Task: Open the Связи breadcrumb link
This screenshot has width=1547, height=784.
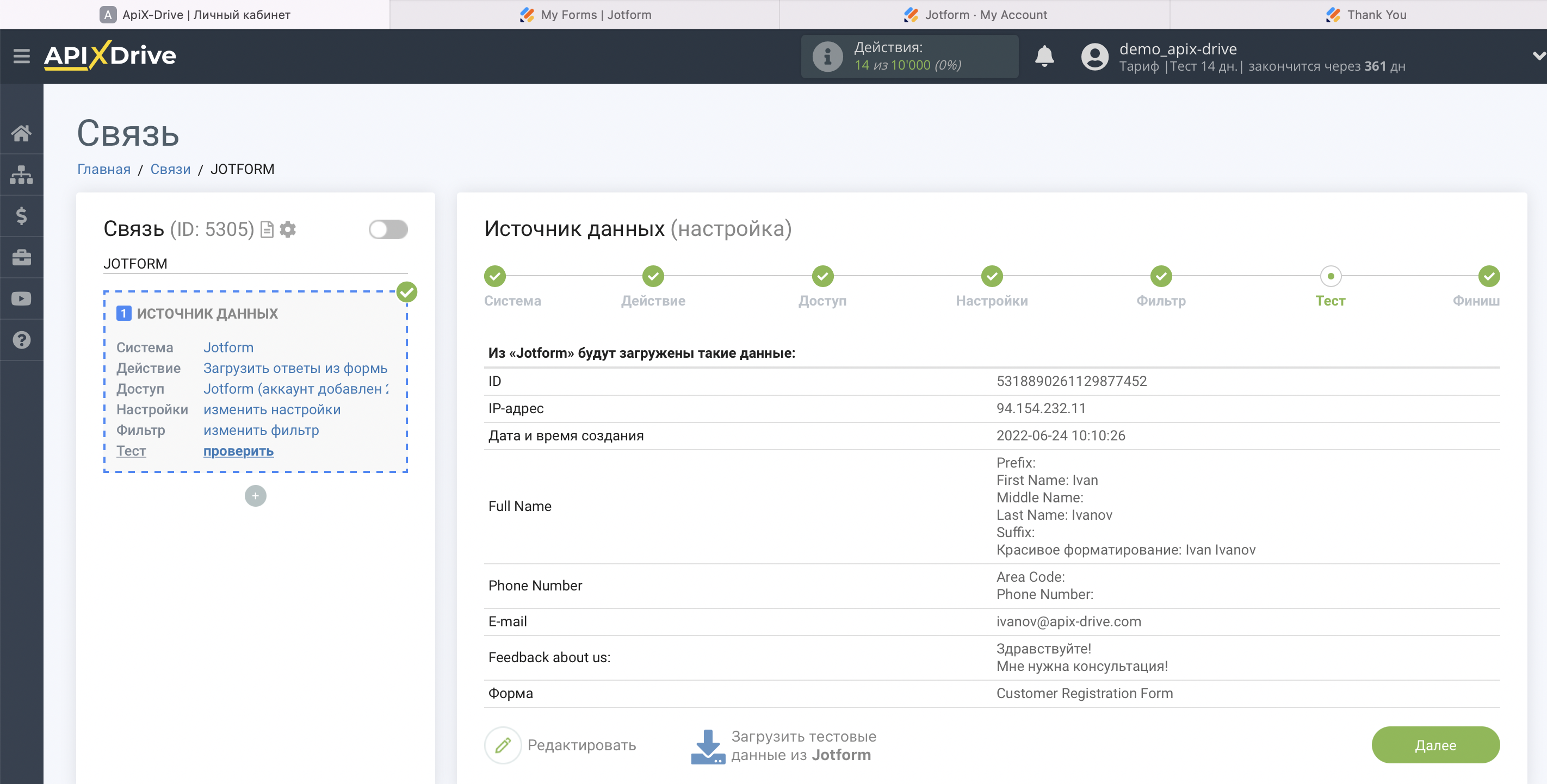Action: click(171, 169)
